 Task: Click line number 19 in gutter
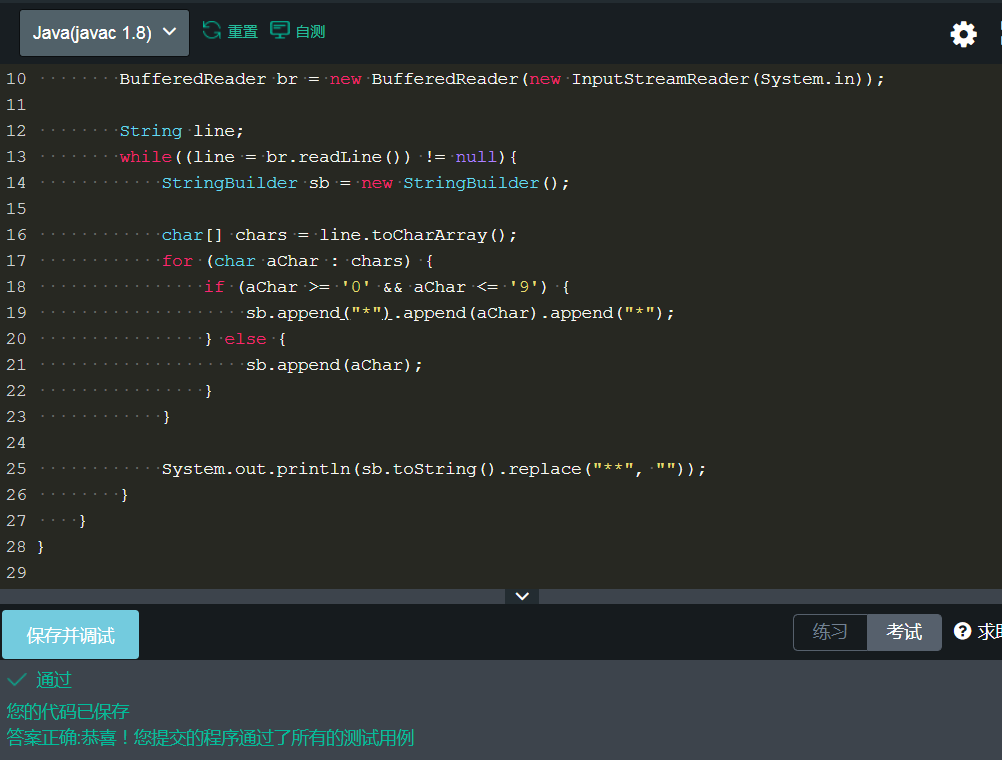[16, 313]
